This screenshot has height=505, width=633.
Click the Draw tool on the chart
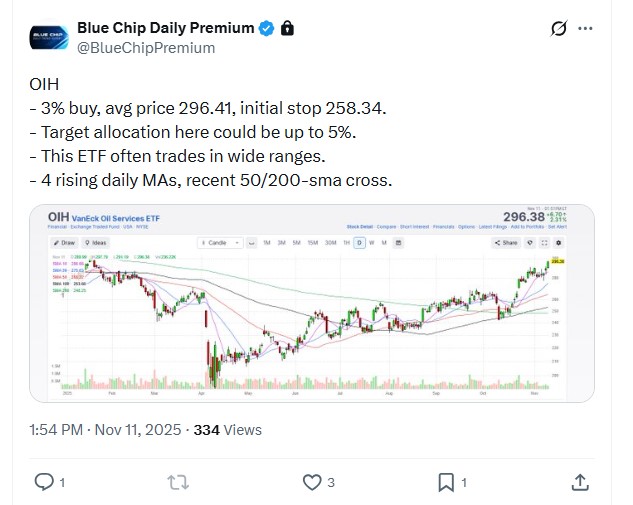tap(66, 242)
